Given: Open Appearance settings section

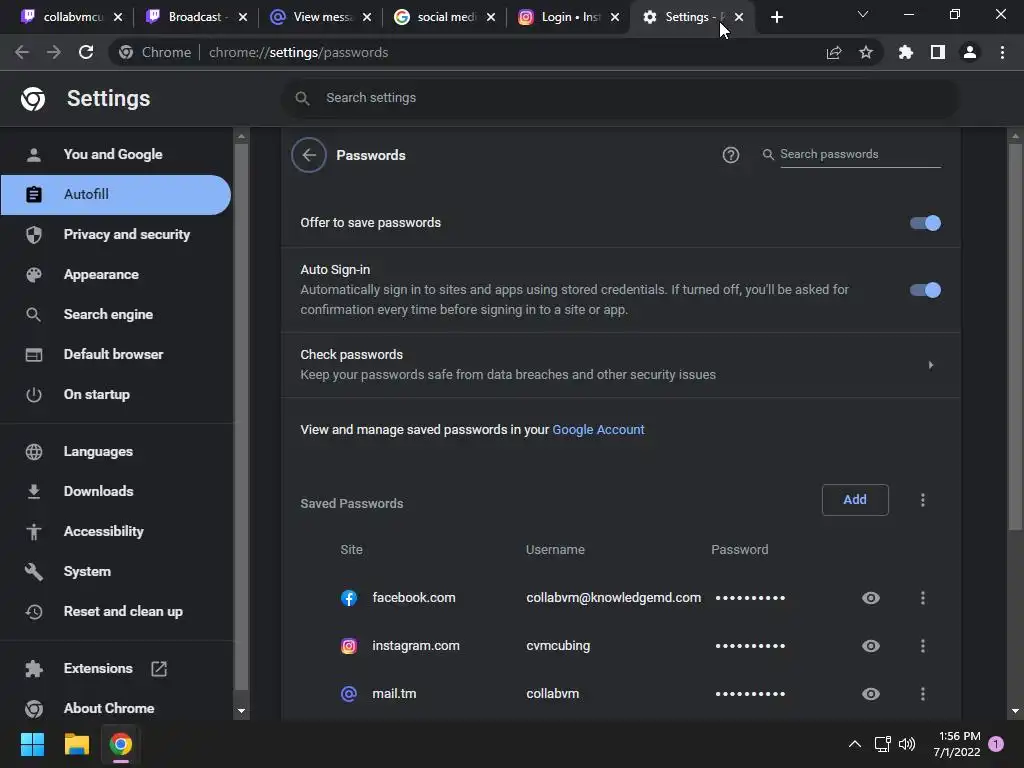Looking at the screenshot, I should pos(116,274).
